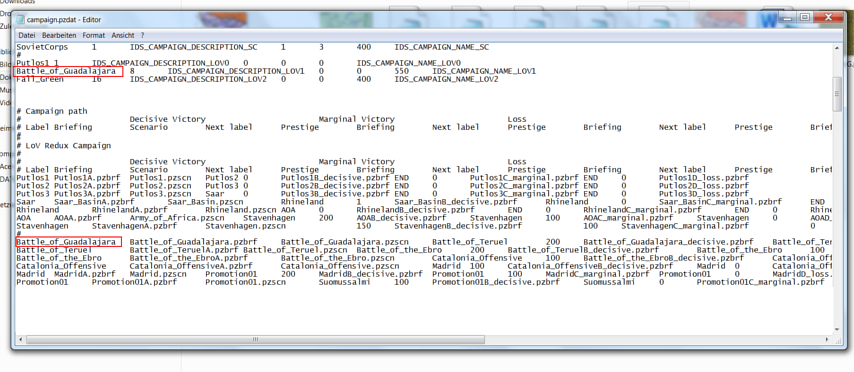Click the horizontal scrollbar right arrow

click(x=827, y=339)
